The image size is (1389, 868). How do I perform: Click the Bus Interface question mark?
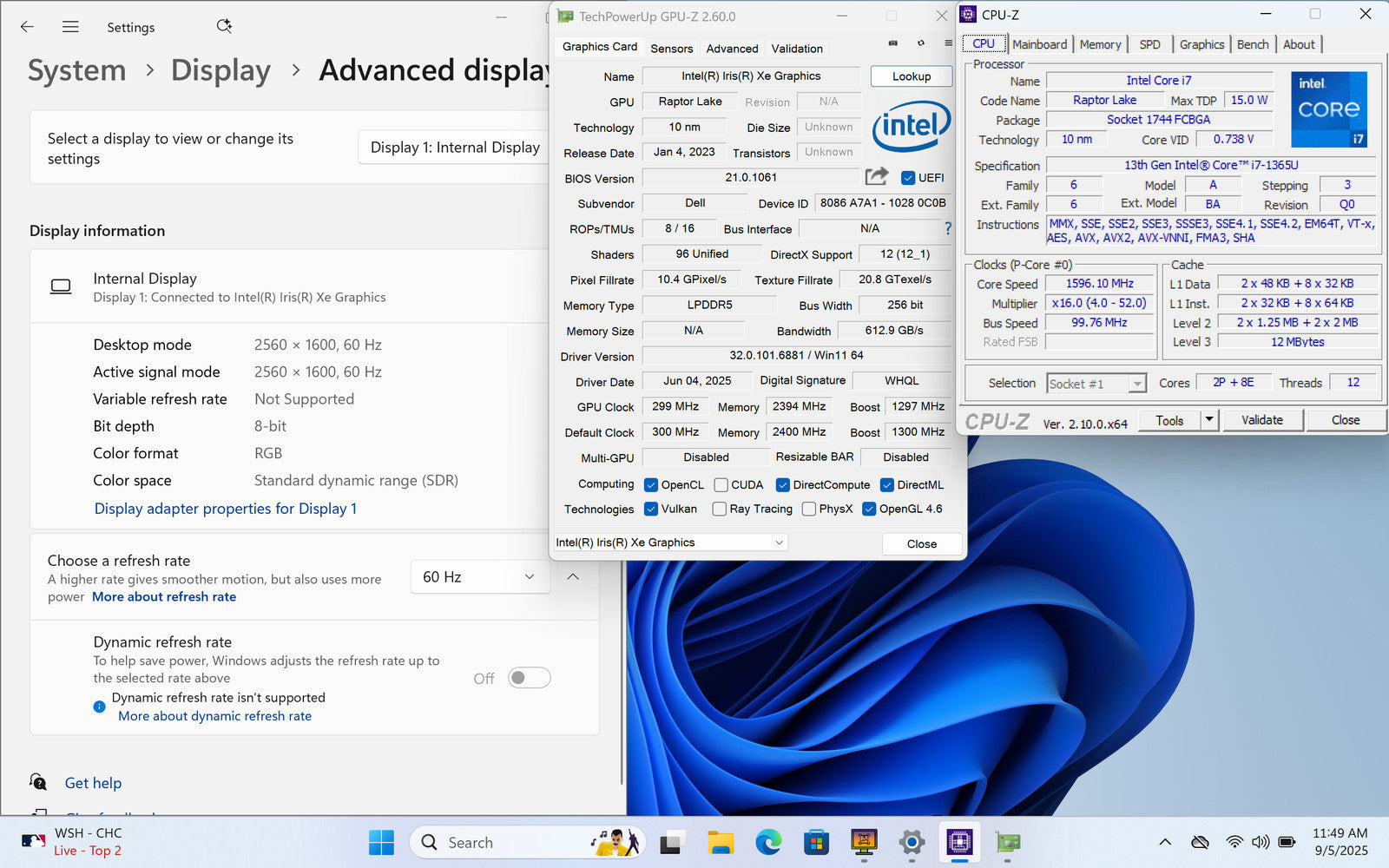[x=948, y=228]
